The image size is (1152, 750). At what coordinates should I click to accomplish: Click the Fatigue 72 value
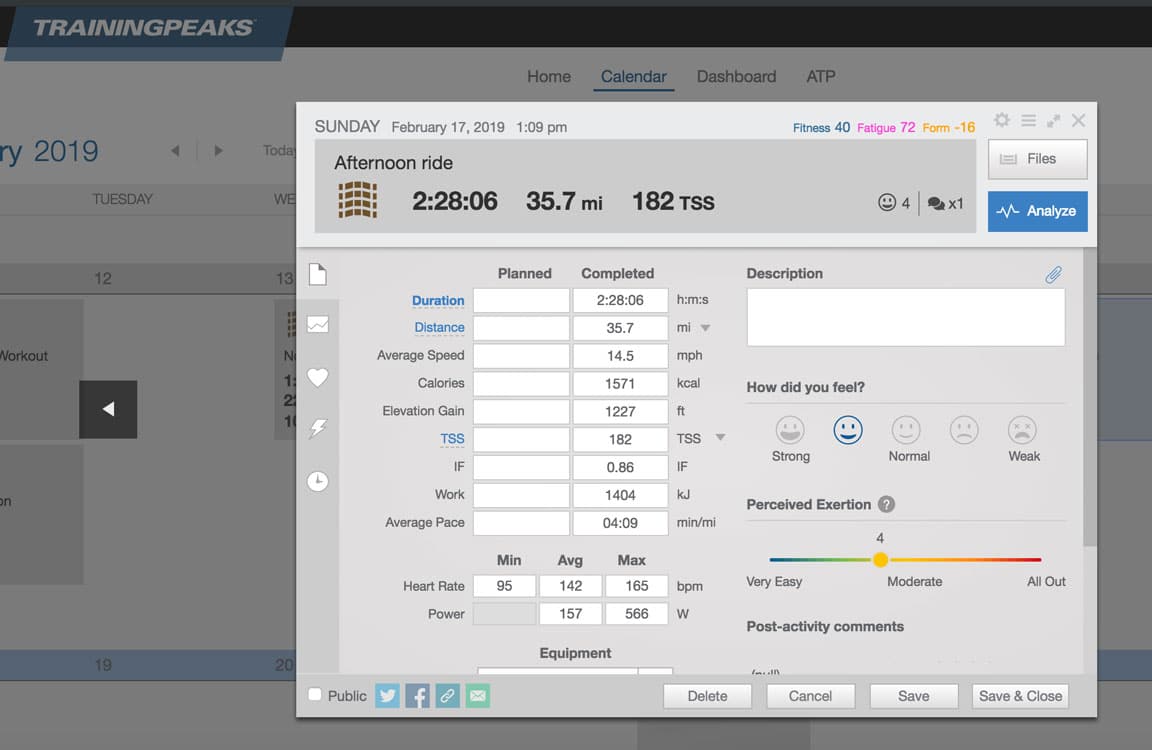886,127
